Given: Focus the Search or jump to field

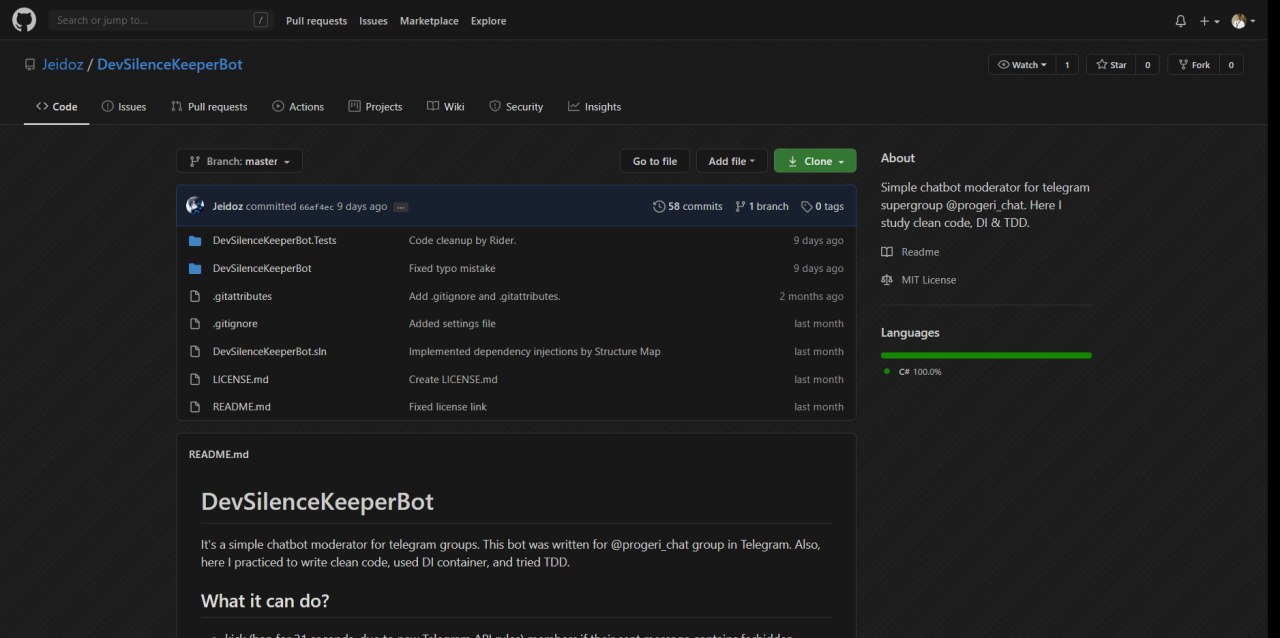Looking at the screenshot, I should click(x=160, y=20).
